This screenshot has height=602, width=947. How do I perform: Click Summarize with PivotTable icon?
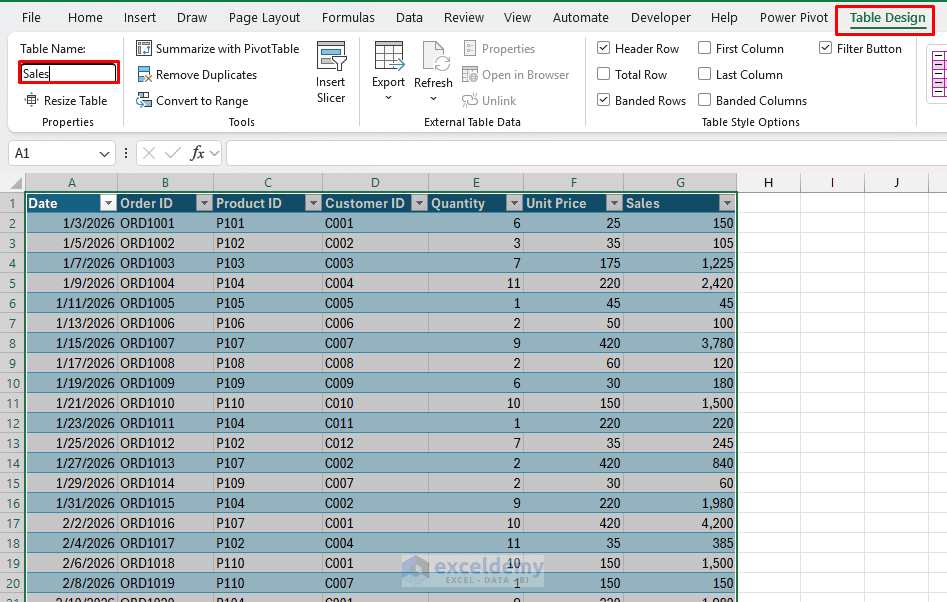144,48
